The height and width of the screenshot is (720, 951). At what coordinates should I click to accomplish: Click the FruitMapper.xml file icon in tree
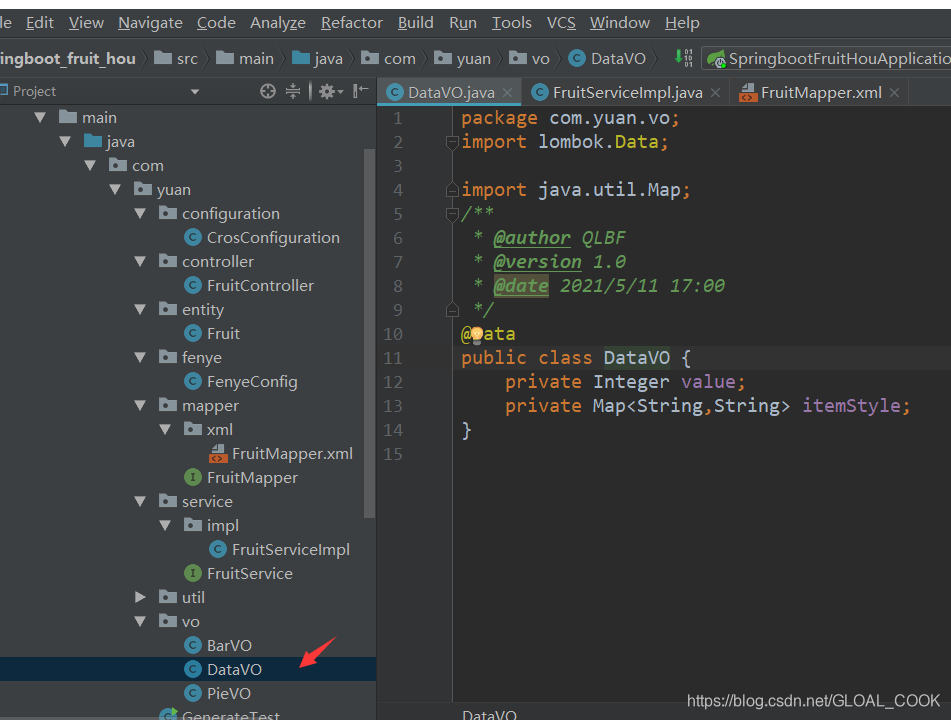(218, 453)
